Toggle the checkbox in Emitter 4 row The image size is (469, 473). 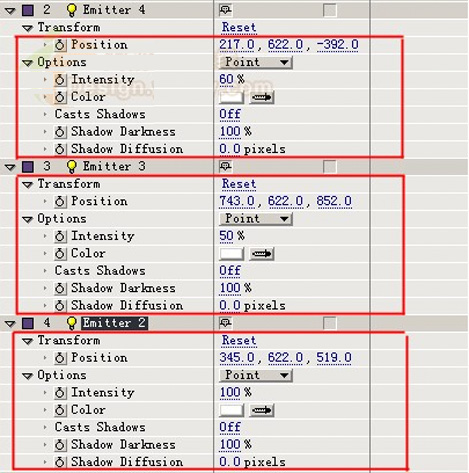click(329, 10)
